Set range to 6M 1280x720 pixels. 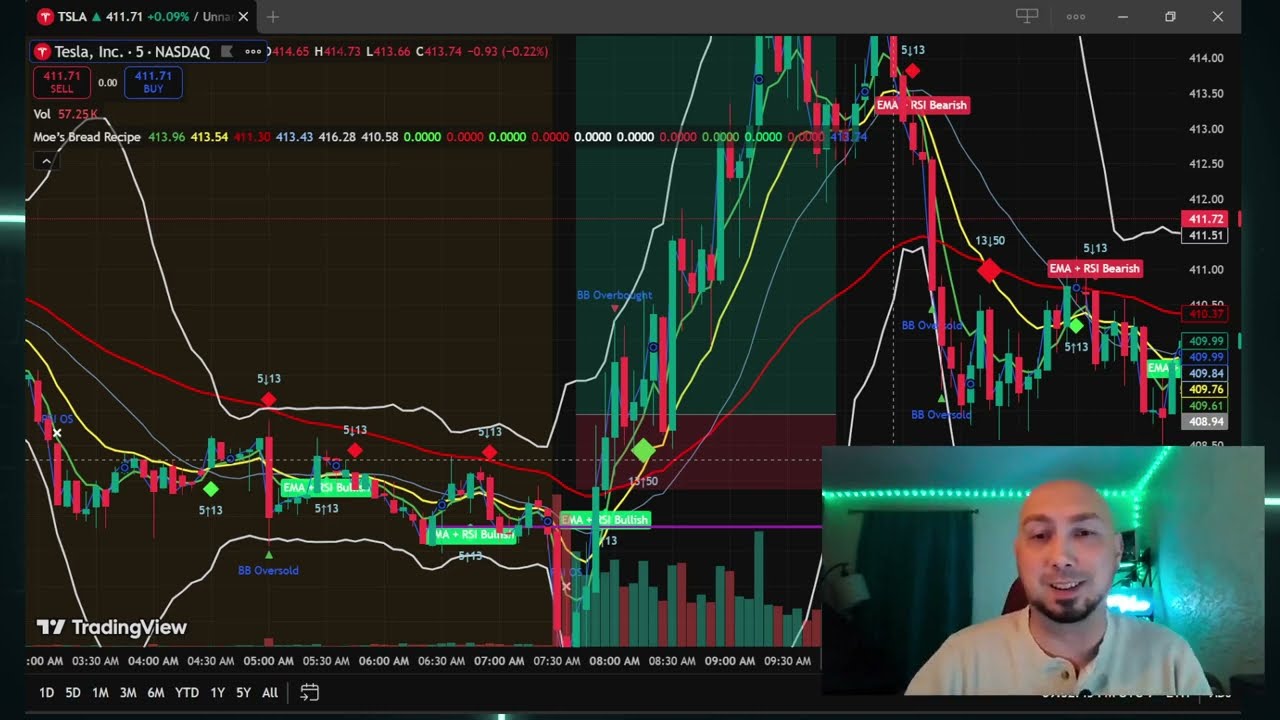pyautogui.click(x=156, y=693)
